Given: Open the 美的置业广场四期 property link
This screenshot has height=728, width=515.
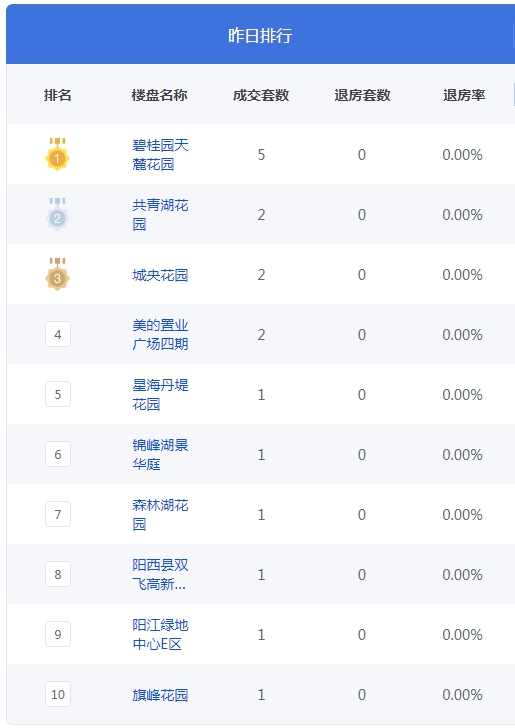Looking at the screenshot, I should point(160,334).
